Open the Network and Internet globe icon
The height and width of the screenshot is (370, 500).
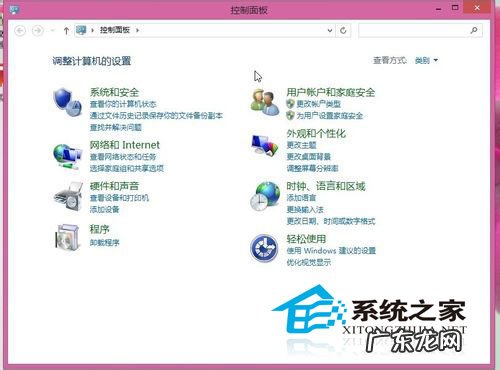click(68, 156)
